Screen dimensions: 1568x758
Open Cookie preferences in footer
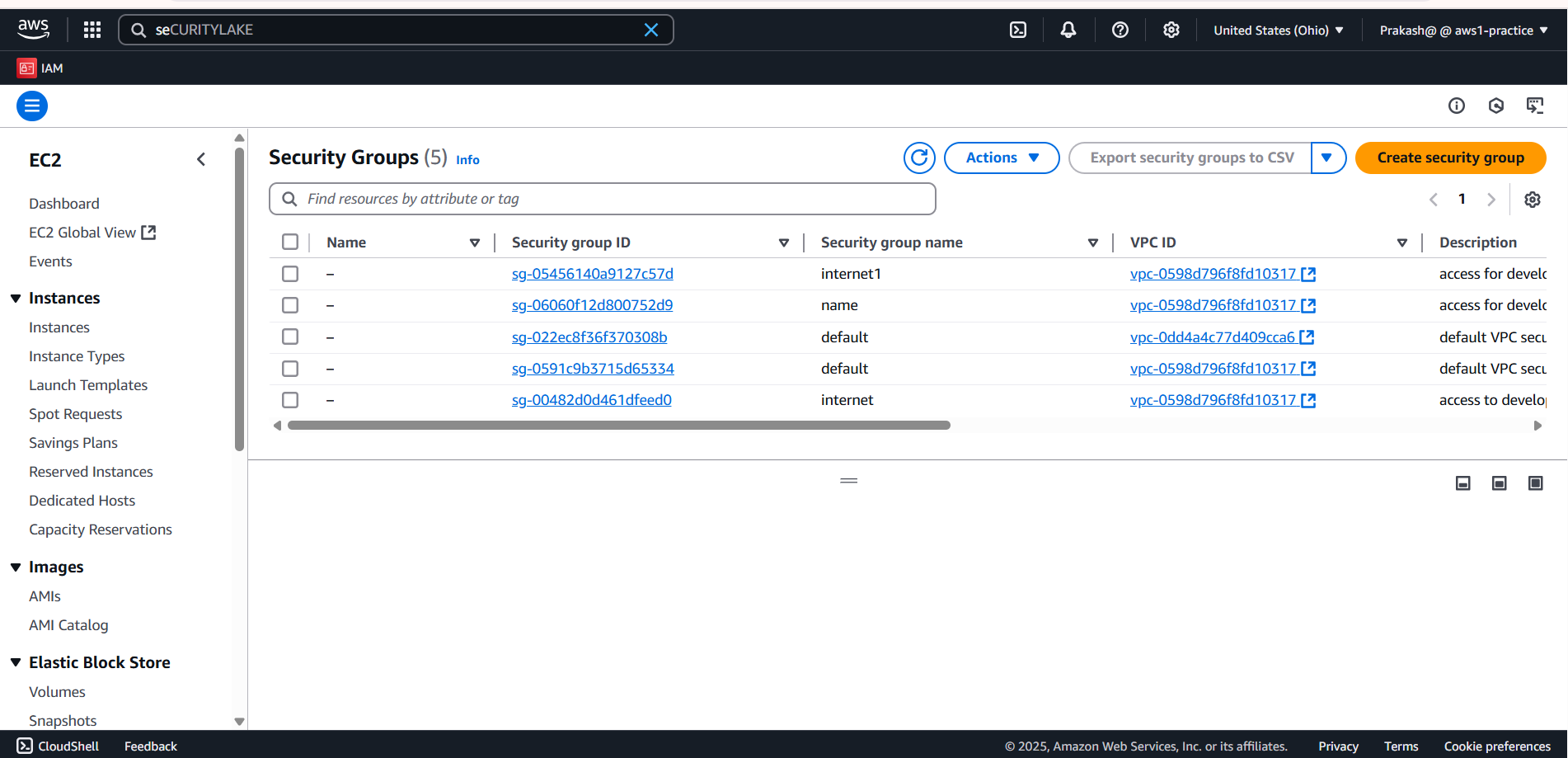pyautogui.click(x=1497, y=746)
